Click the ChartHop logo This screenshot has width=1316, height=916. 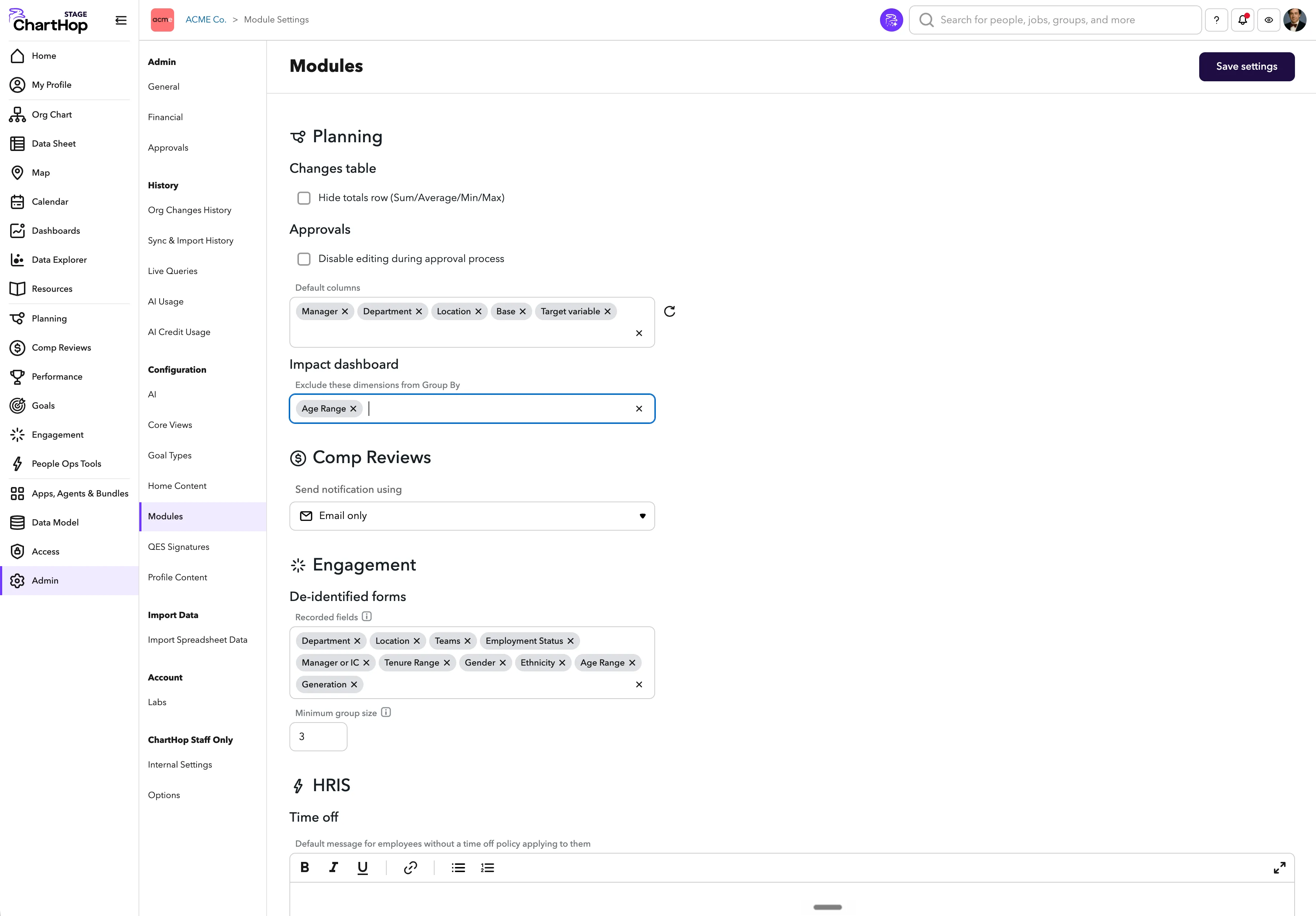click(x=49, y=21)
